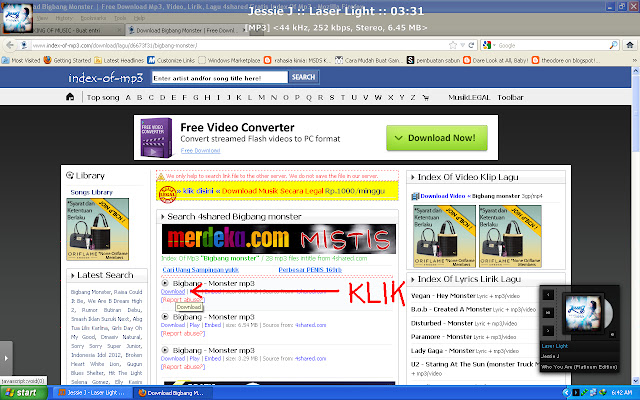Viewport: 640px width, 400px height.
Task: Click the Download Video link
Action: pos(443,196)
